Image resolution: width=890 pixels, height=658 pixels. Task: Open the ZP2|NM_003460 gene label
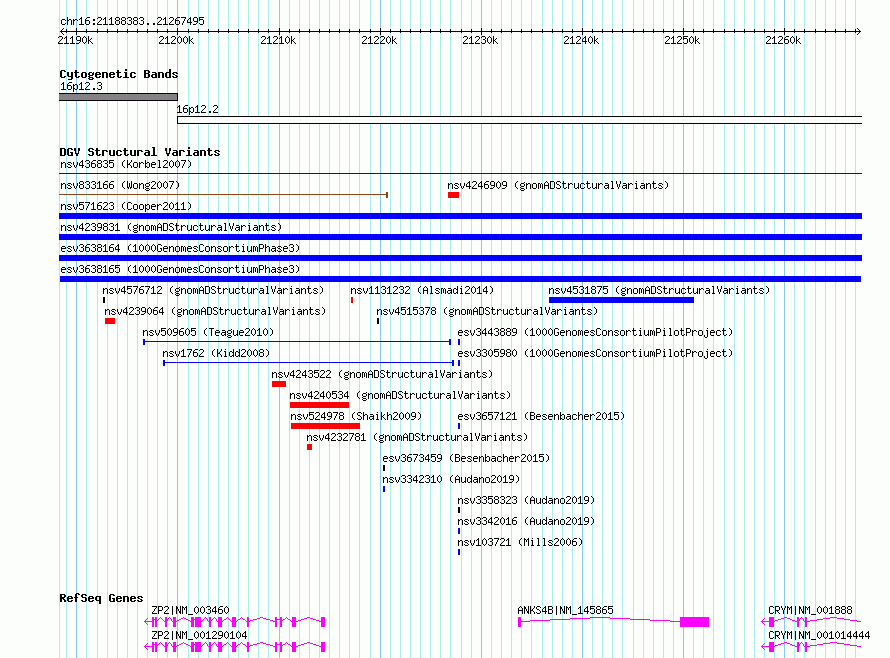click(190, 610)
